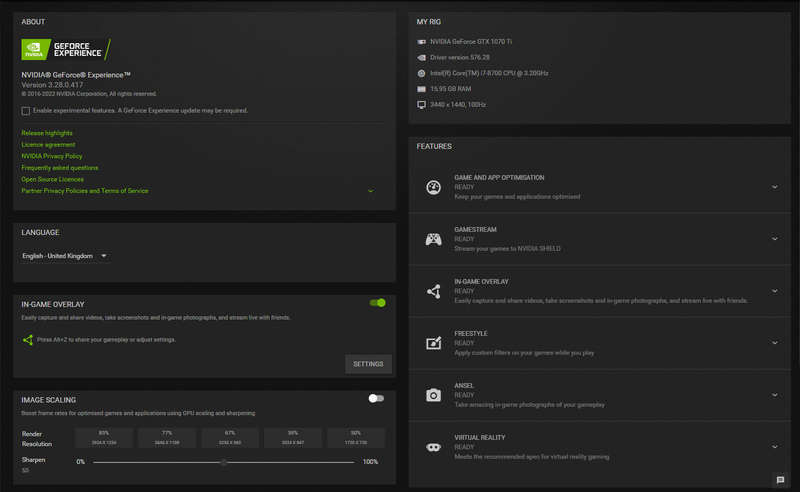Expand the Gamestream feature chevron

tap(774, 239)
